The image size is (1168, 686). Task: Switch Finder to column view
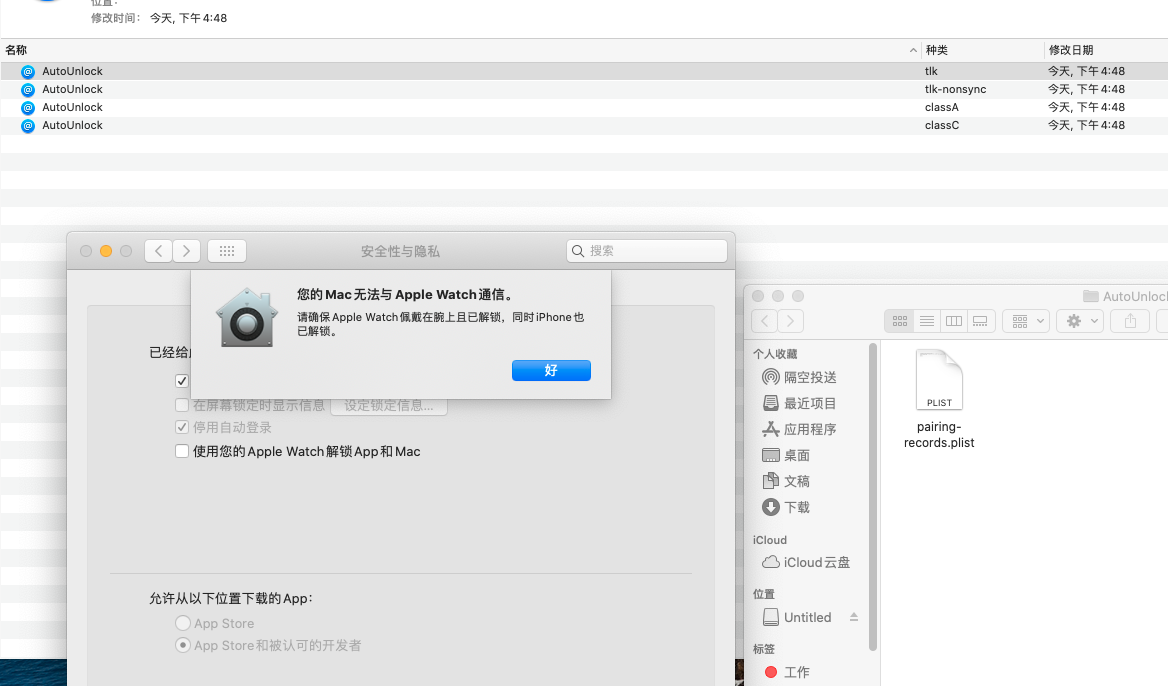(x=954, y=321)
